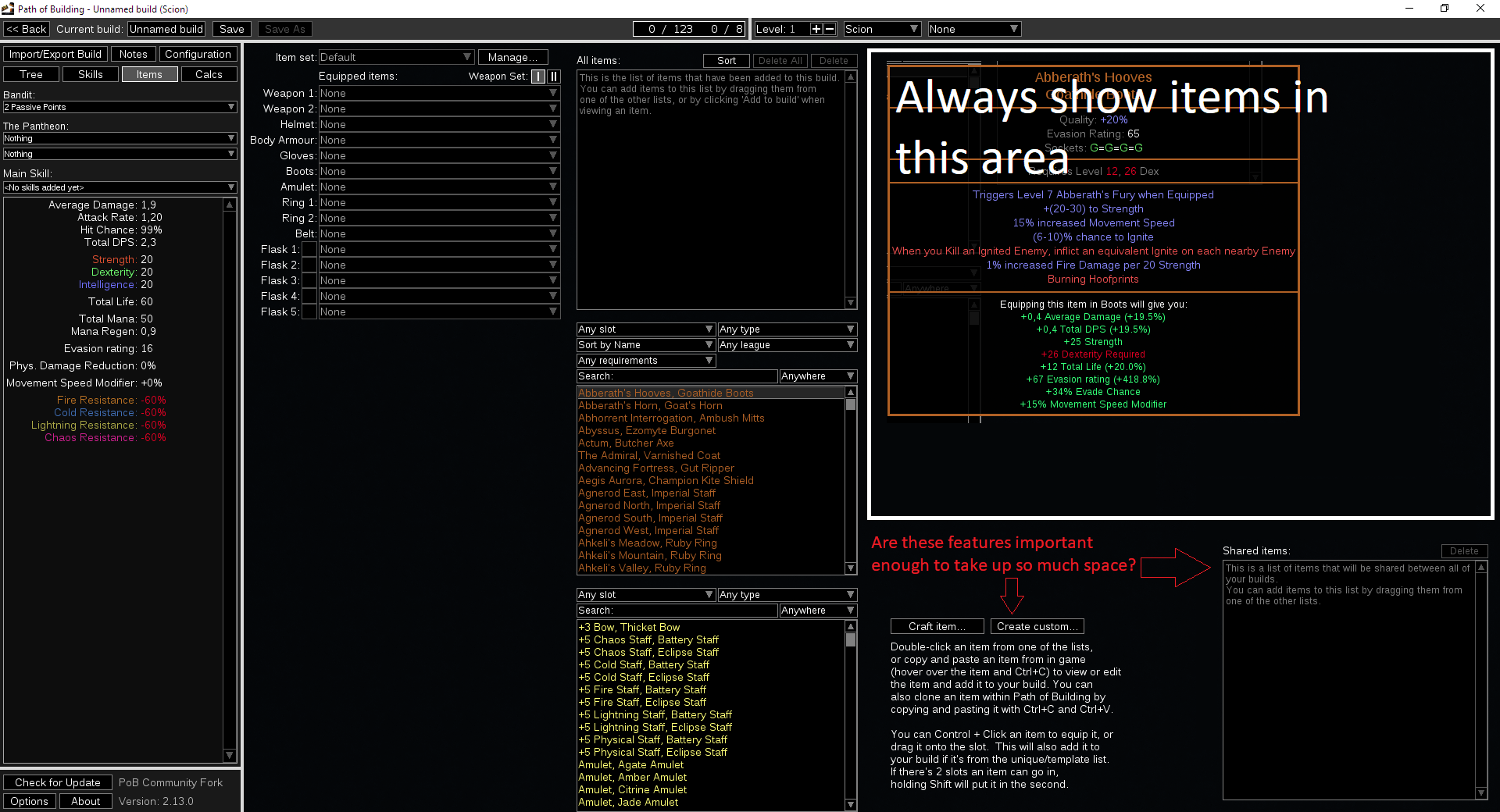Select the Items tab
The image size is (1500, 812).
[149, 74]
